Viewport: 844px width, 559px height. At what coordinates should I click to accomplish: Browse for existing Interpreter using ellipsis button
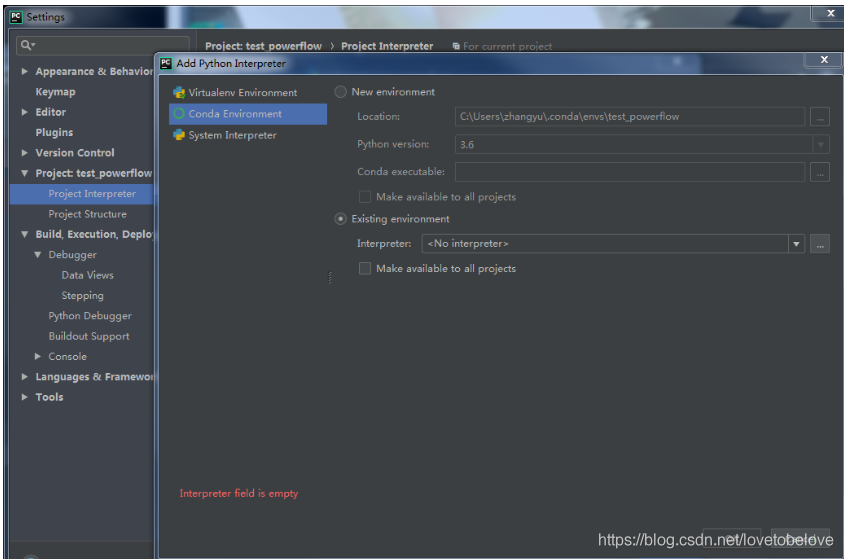[820, 244]
